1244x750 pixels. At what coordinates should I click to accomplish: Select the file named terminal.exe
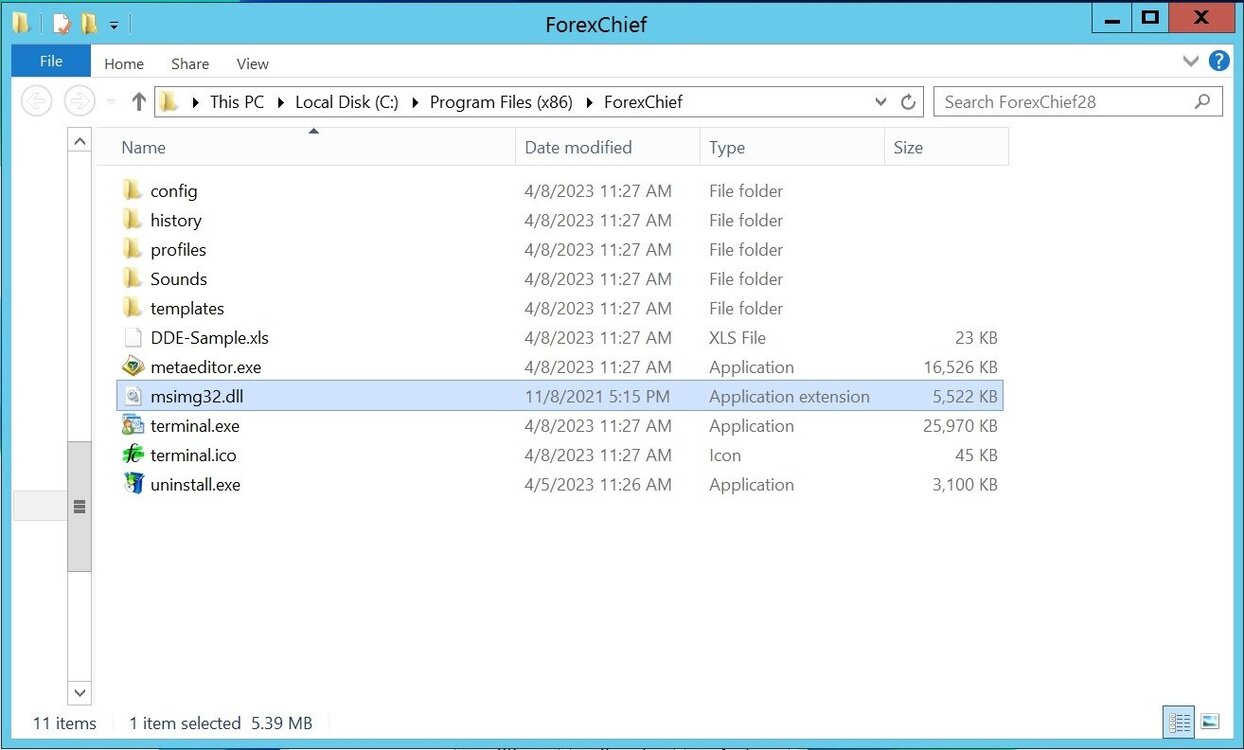[x=195, y=426]
